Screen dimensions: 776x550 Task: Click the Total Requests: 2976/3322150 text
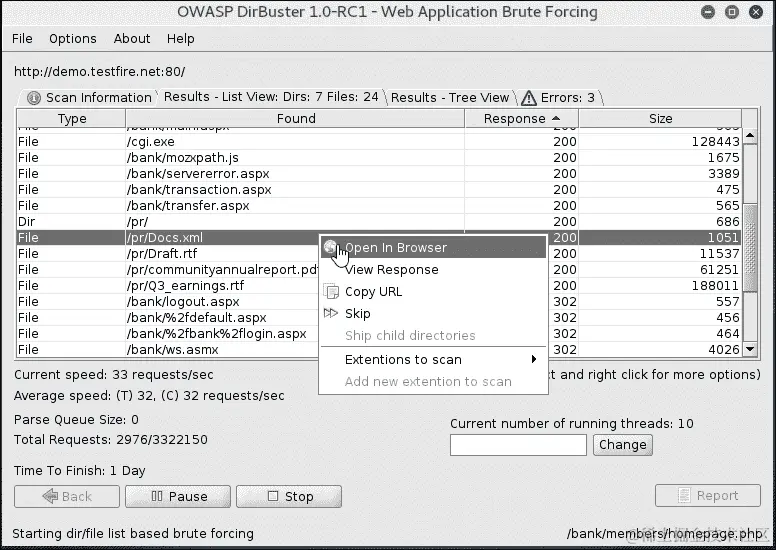pyautogui.click(x=111, y=440)
